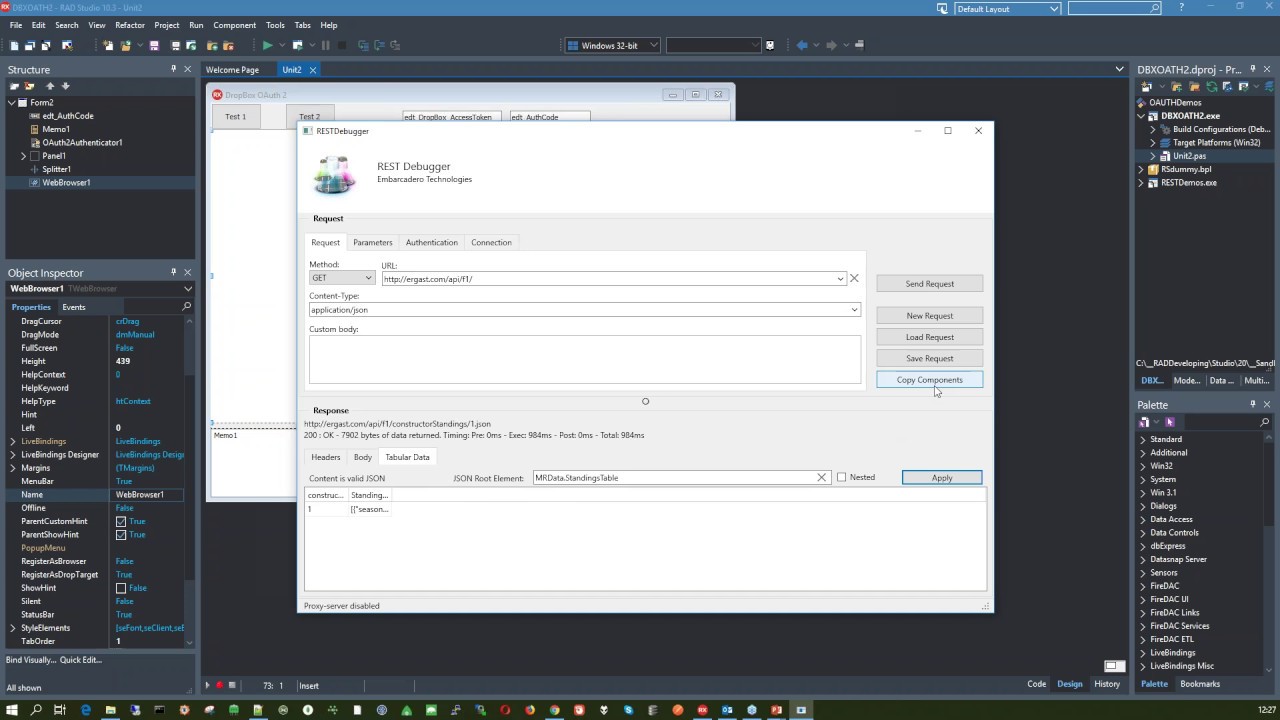Click the play macro triangle in status bar
The width and height of the screenshot is (1280, 720).
click(208, 685)
